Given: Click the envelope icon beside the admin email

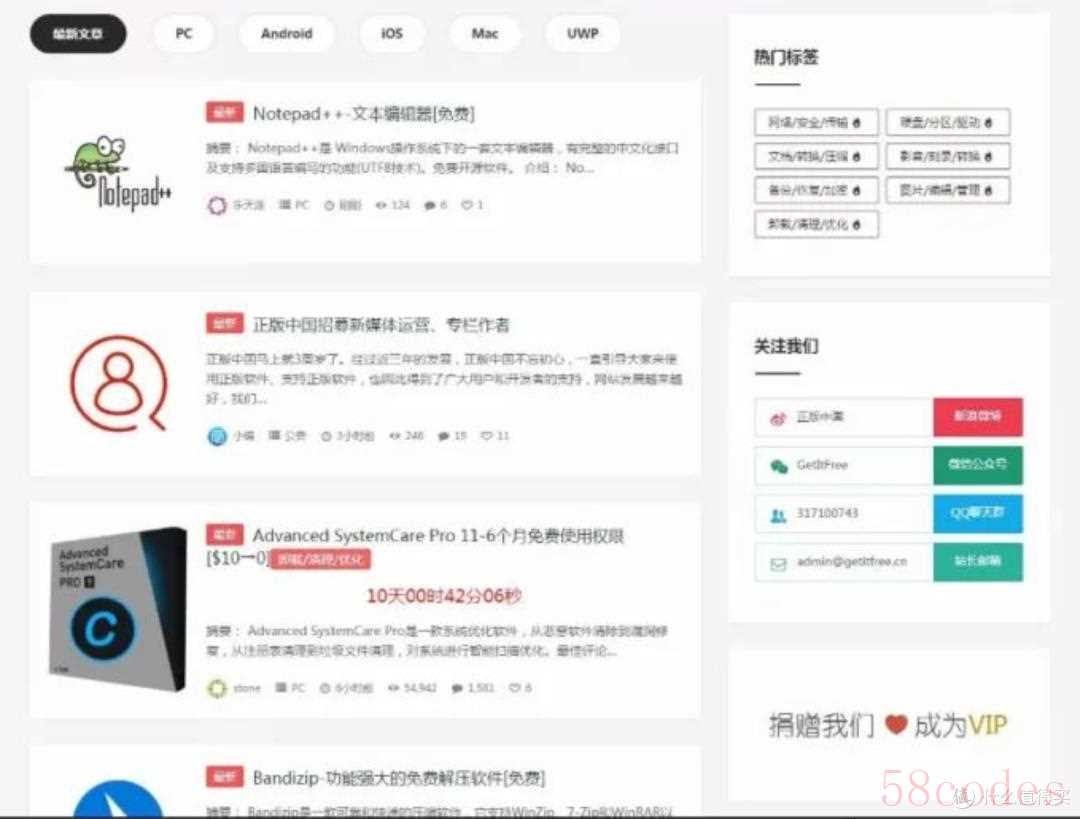Looking at the screenshot, I should click(778, 565).
